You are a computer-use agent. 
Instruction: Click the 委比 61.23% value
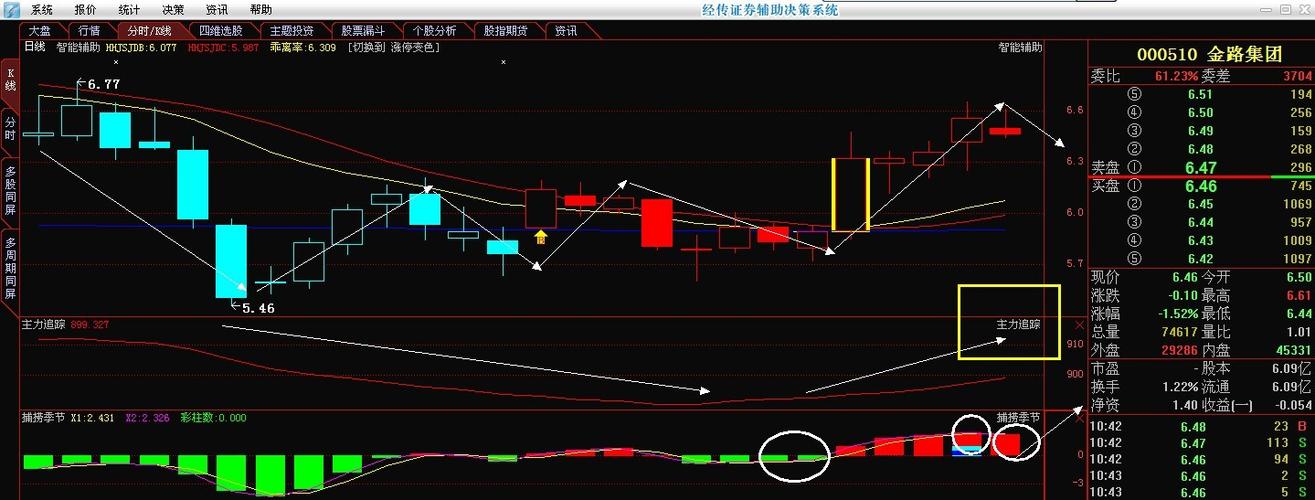point(1175,76)
